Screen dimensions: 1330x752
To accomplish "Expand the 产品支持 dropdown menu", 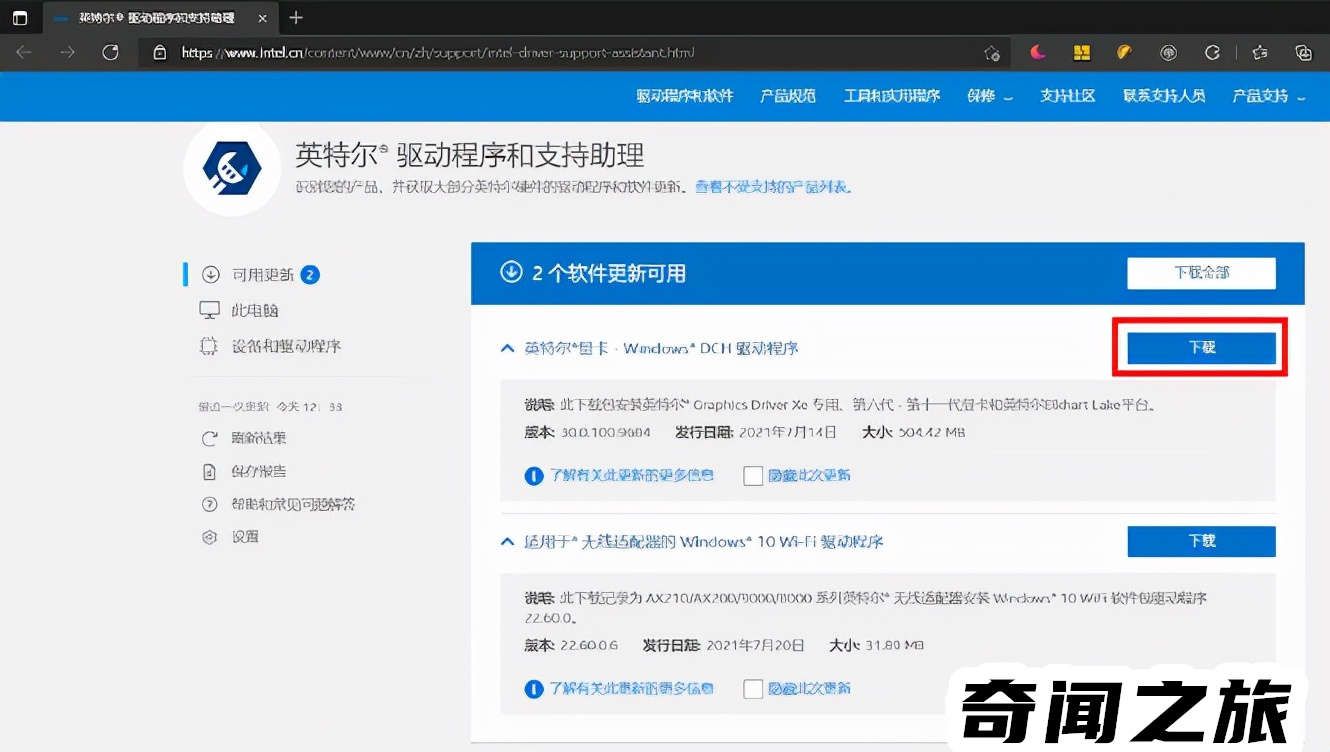I will tap(1268, 96).
